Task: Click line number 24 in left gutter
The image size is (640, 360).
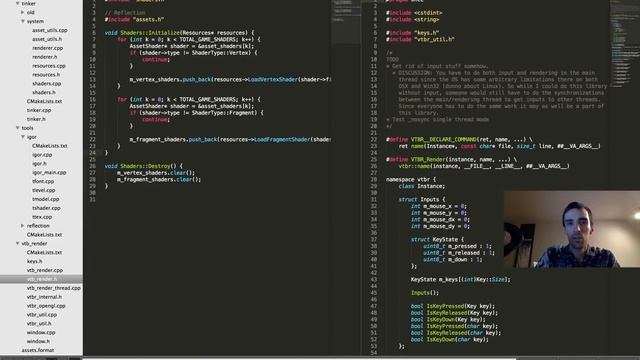Action: [x=93, y=153]
